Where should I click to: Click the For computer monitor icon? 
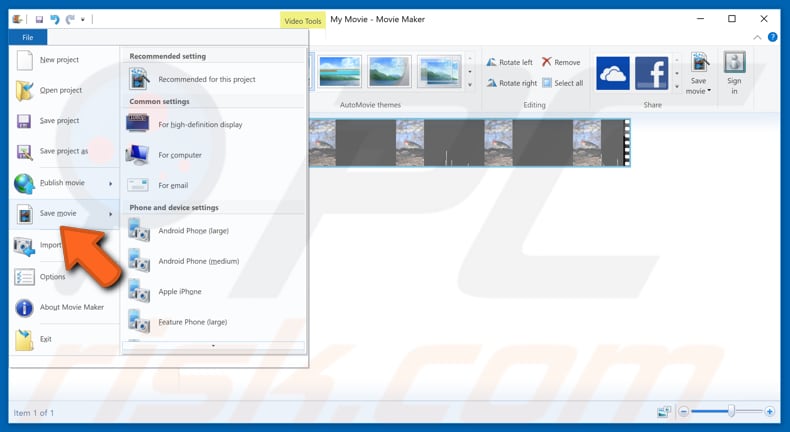click(137, 155)
